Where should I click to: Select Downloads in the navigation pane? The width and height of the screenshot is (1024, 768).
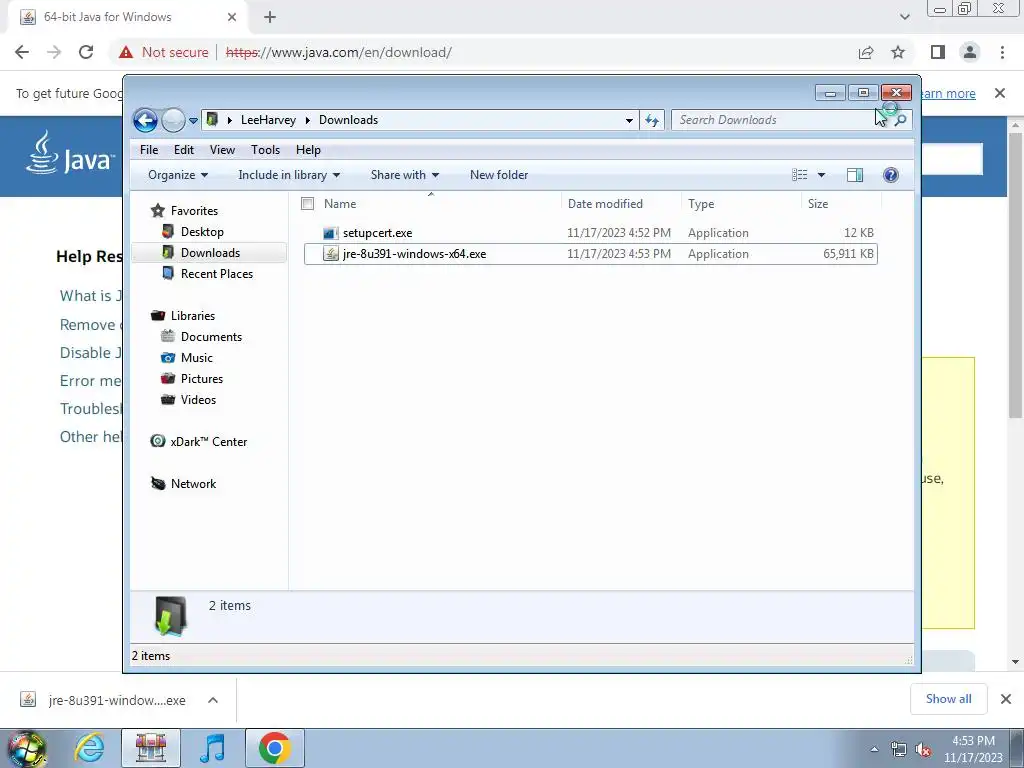(210, 253)
